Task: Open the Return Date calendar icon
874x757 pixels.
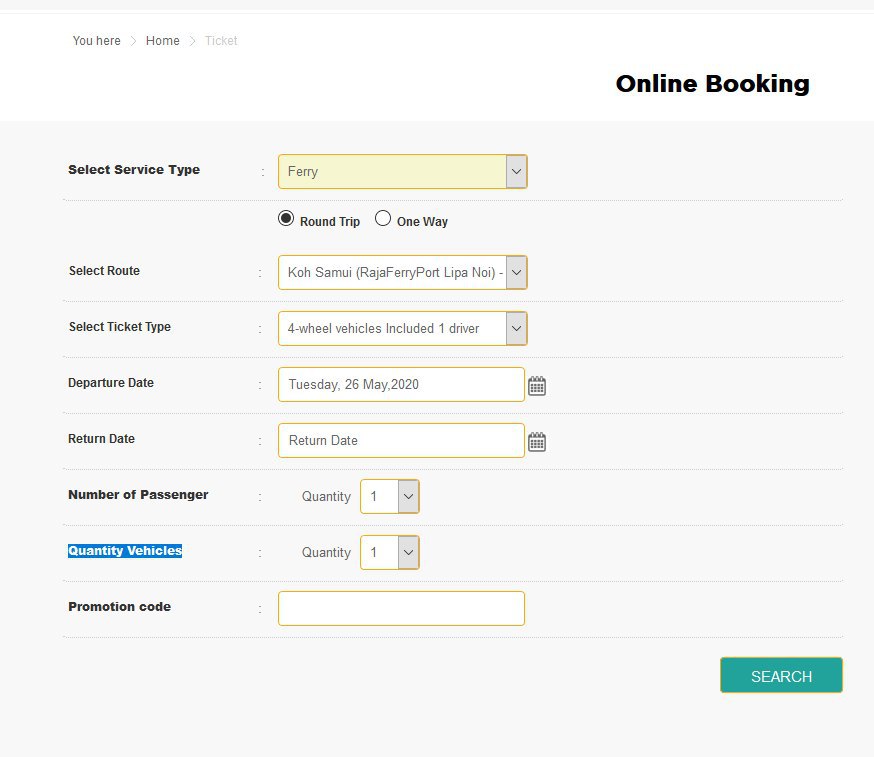Action: click(537, 441)
